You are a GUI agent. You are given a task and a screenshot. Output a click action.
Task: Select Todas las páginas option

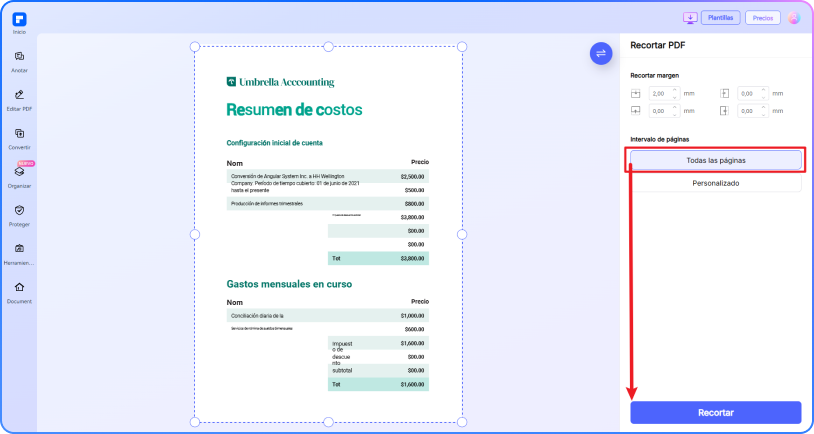click(x=715, y=160)
